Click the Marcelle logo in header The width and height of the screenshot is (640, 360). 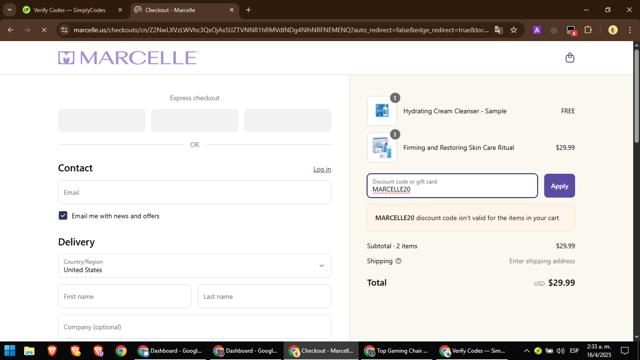point(128,58)
